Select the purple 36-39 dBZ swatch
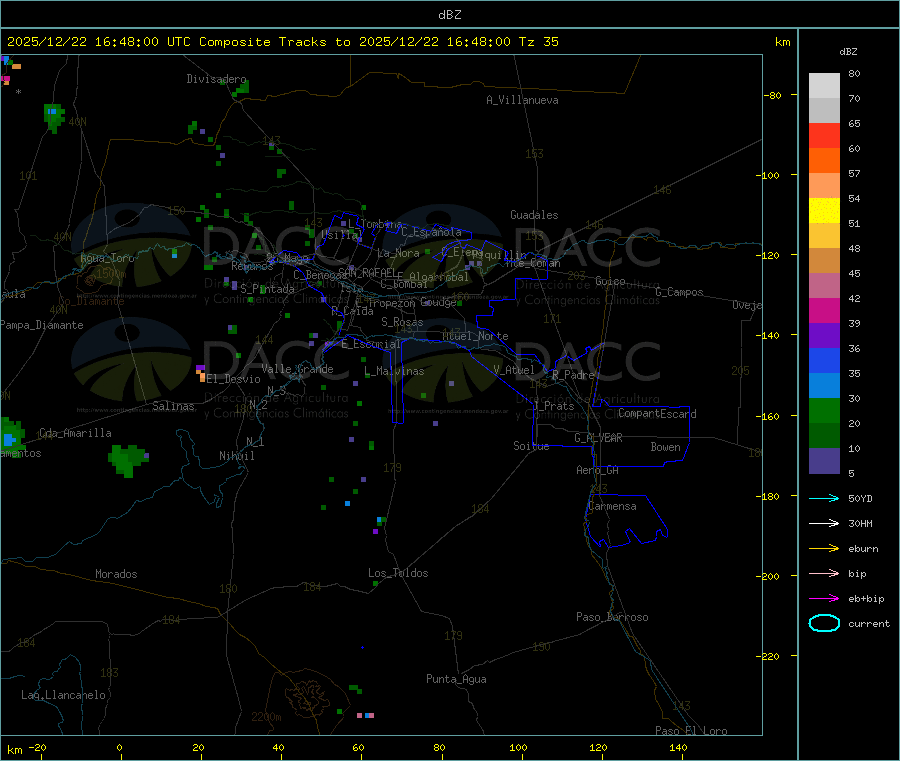 [x=824, y=336]
